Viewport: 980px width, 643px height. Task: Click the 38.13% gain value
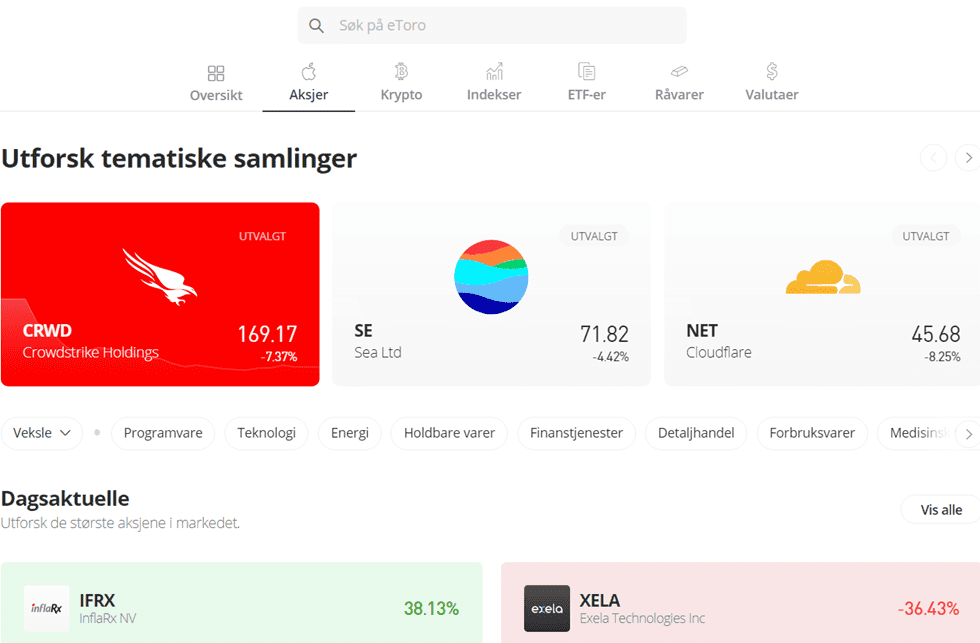tap(431, 608)
